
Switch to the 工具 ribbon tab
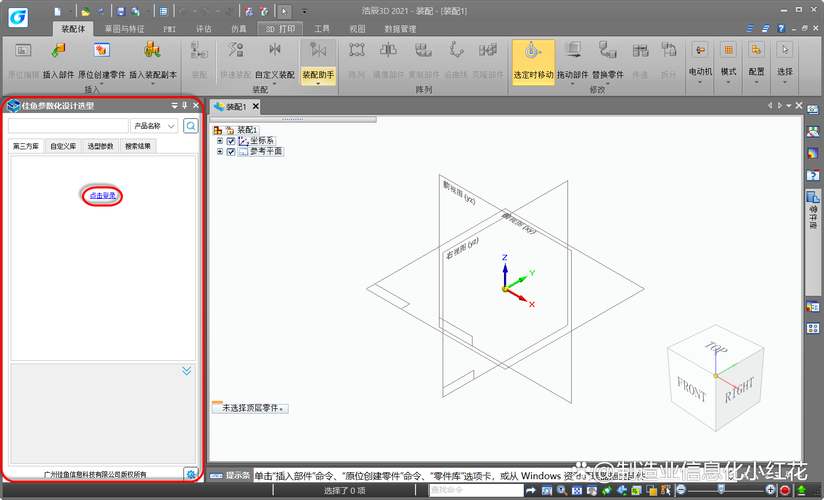click(322, 29)
